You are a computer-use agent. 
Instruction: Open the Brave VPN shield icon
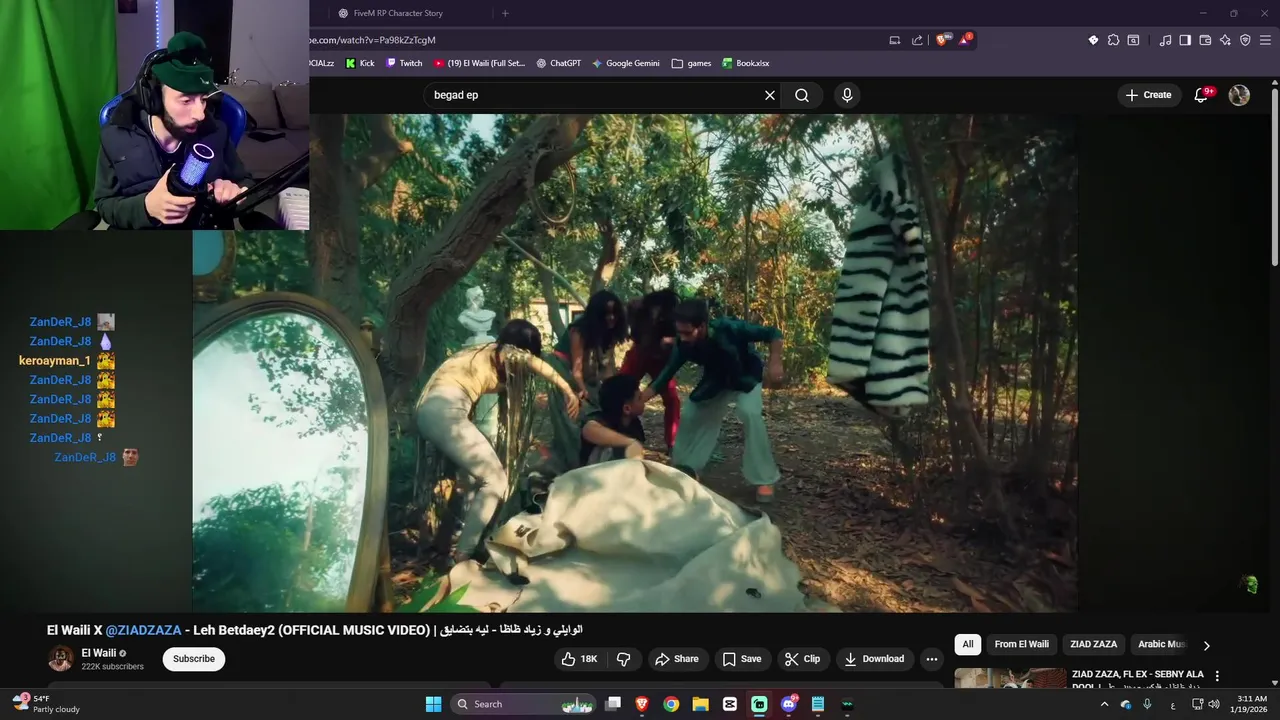tap(1245, 40)
